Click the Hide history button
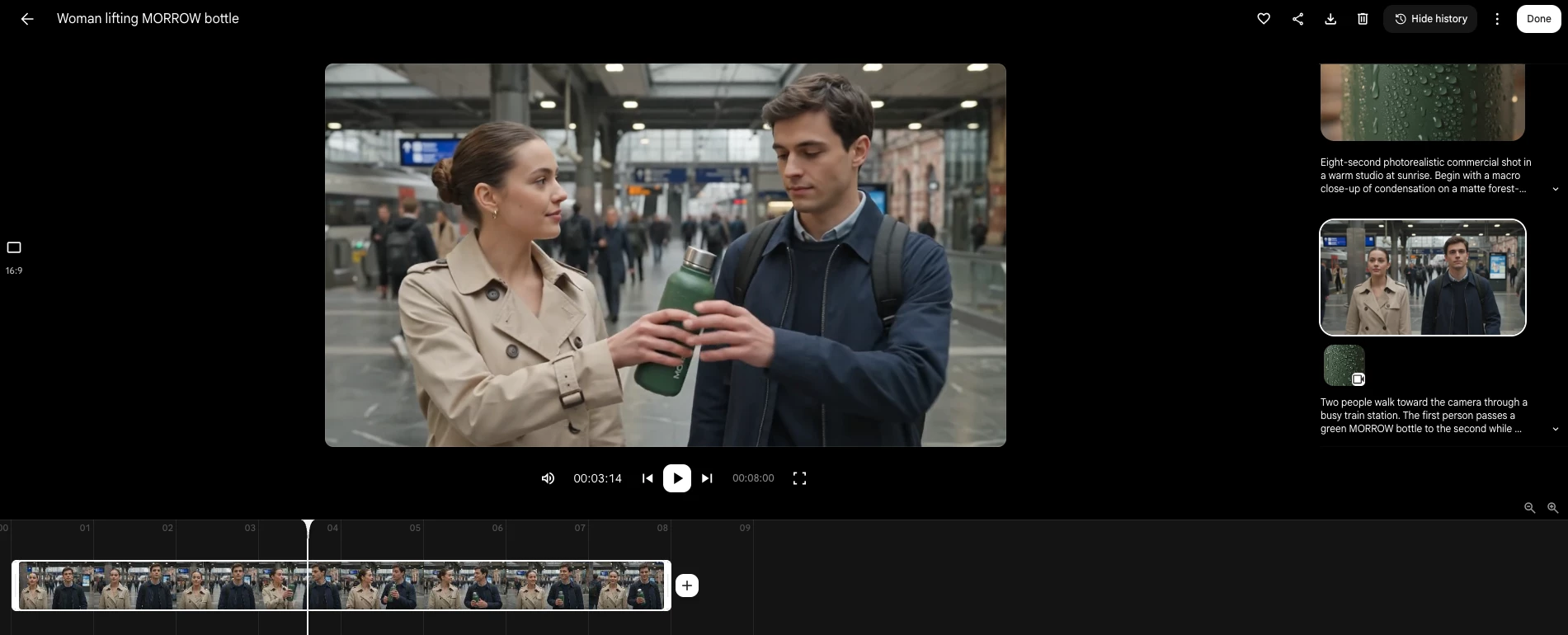 (1430, 19)
